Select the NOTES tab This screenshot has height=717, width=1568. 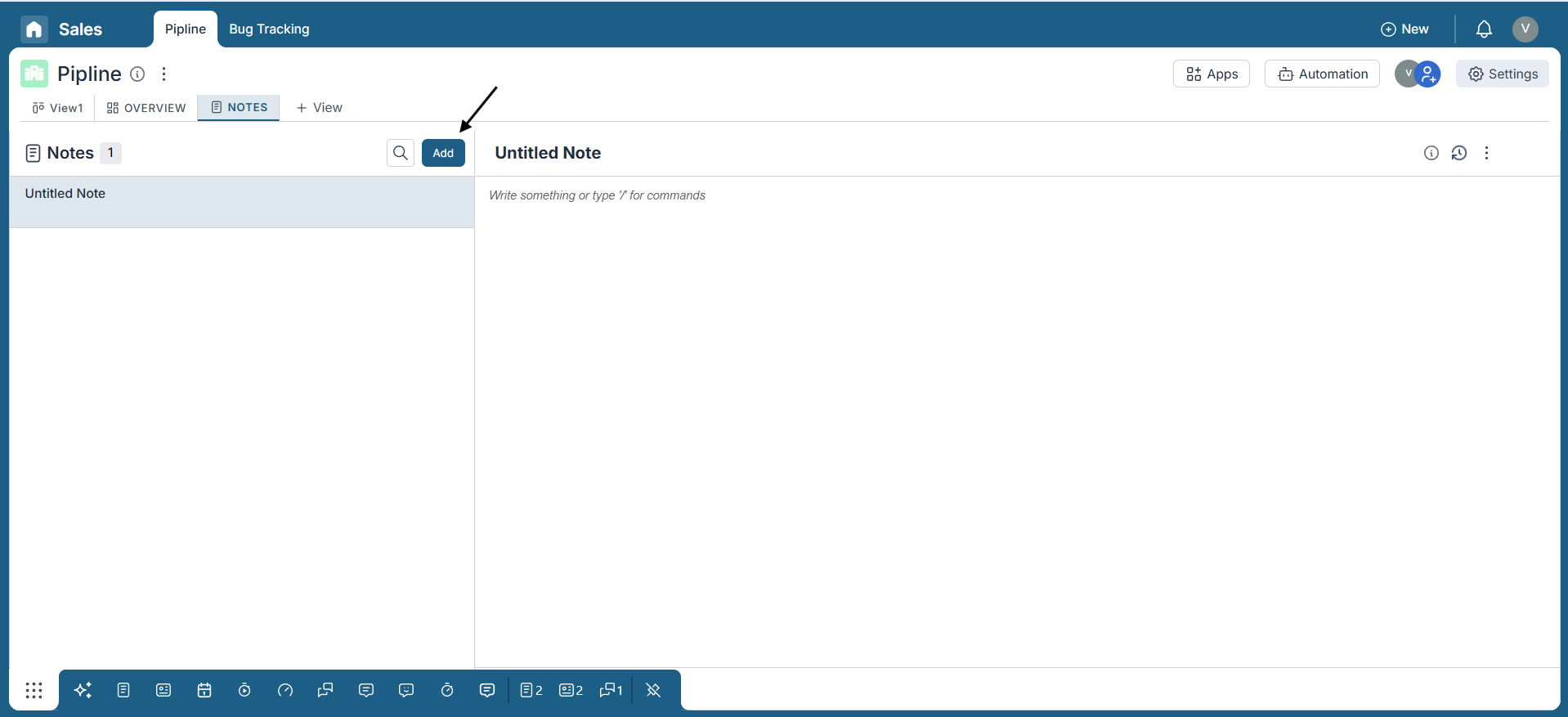pos(239,108)
